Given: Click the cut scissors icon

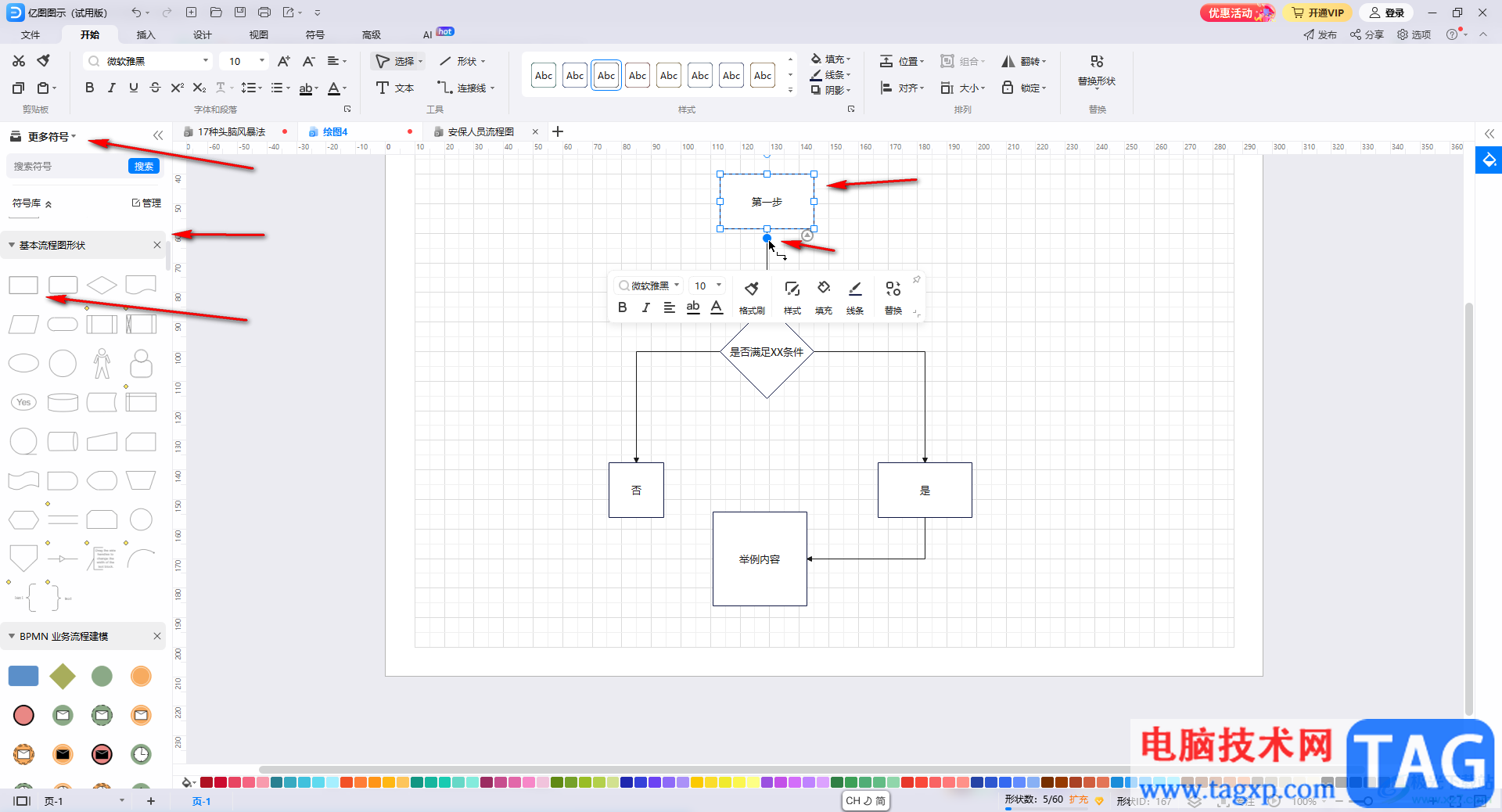Looking at the screenshot, I should (x=19, y=61).
